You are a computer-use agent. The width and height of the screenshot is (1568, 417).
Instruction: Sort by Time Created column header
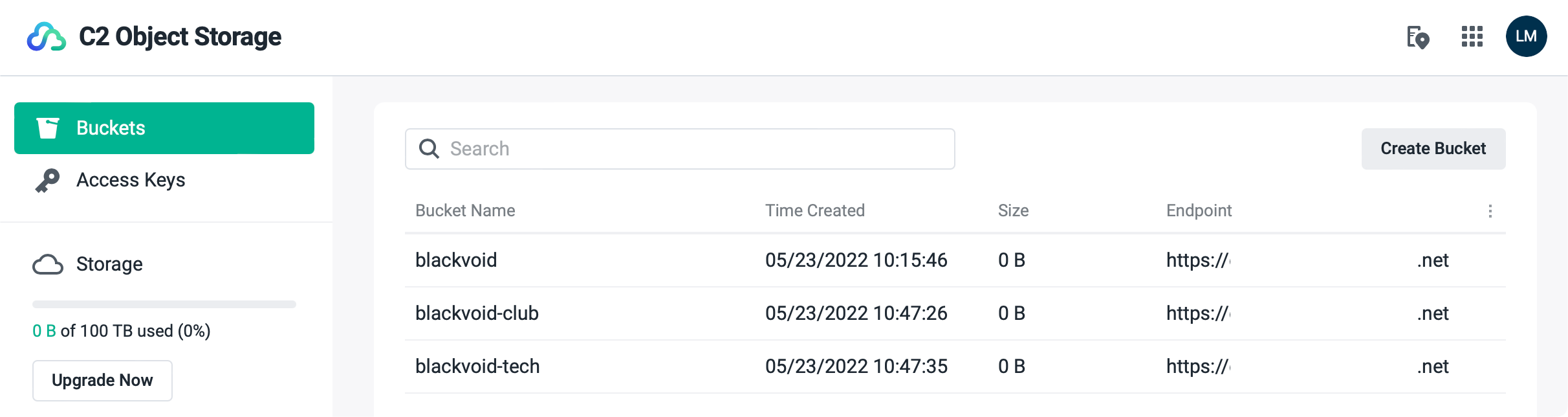coord(814,210)
